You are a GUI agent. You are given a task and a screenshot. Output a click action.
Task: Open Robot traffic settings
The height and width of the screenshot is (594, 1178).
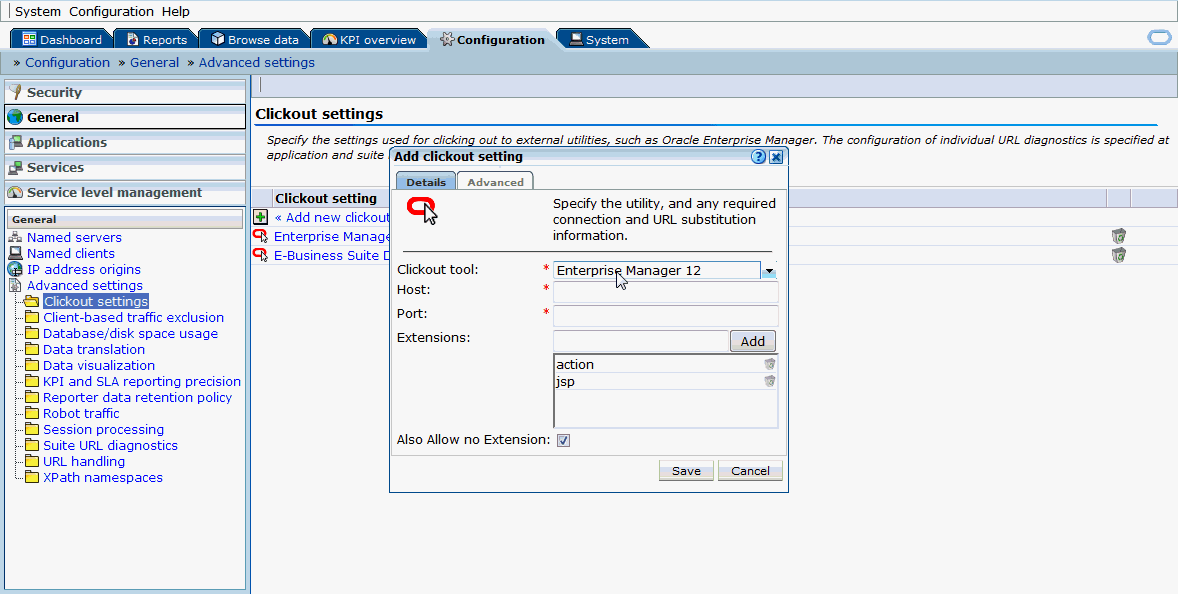tap(81, 413)
